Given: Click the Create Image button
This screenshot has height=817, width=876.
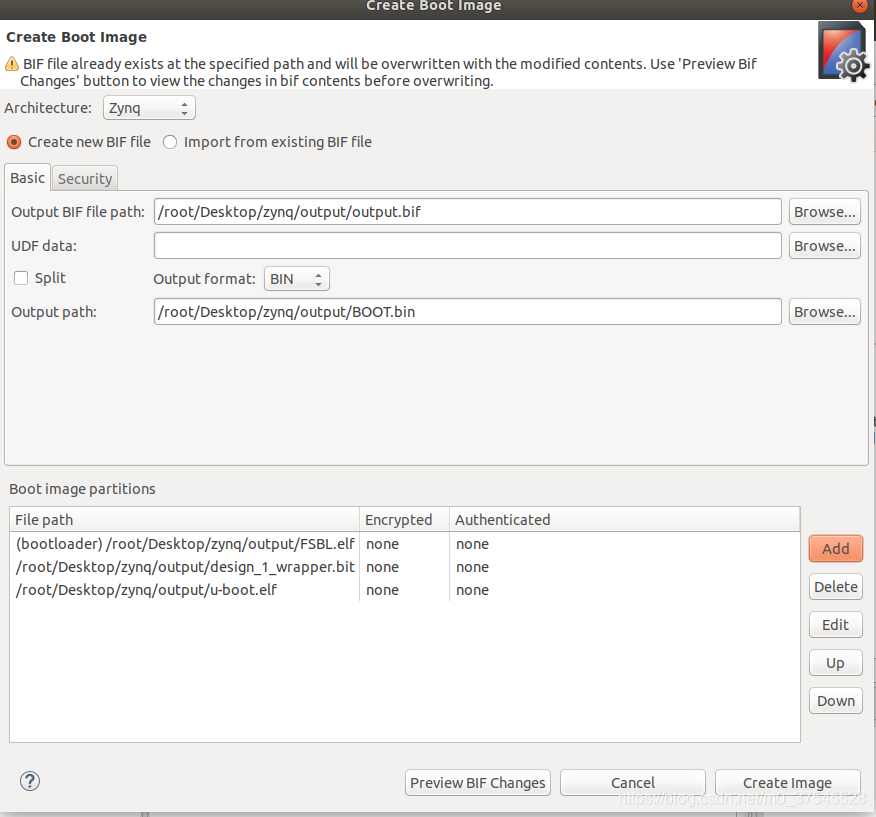Looking at the screenshot, I should pyautogui.click(x=788, y=783).
